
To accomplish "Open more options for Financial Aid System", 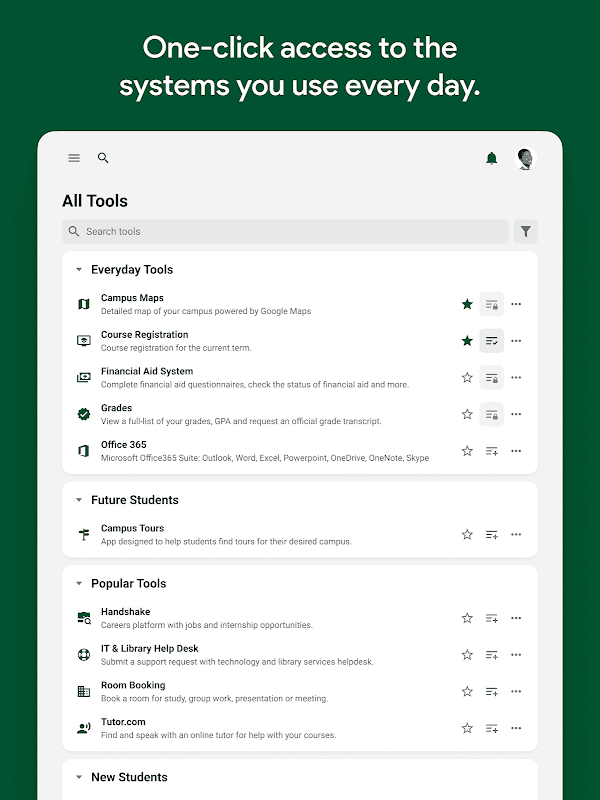I will [516, 378].
